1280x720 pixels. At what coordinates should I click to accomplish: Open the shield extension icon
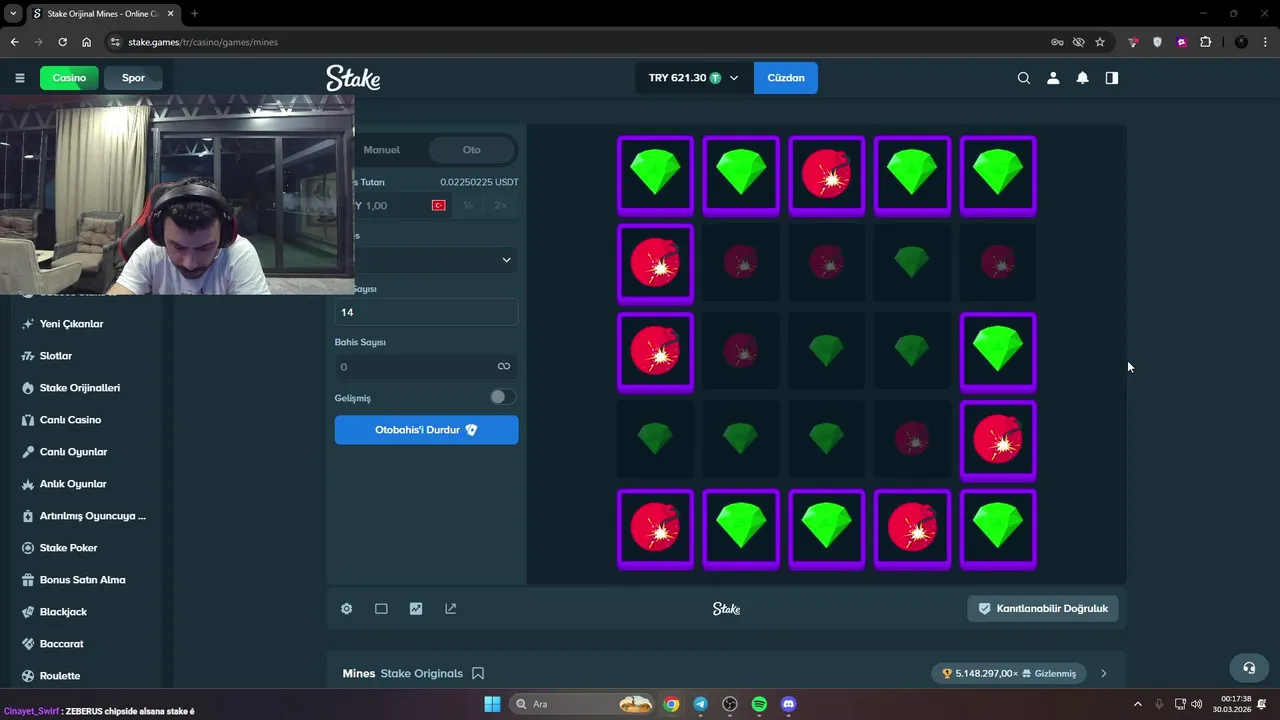tap(1157, 42)
